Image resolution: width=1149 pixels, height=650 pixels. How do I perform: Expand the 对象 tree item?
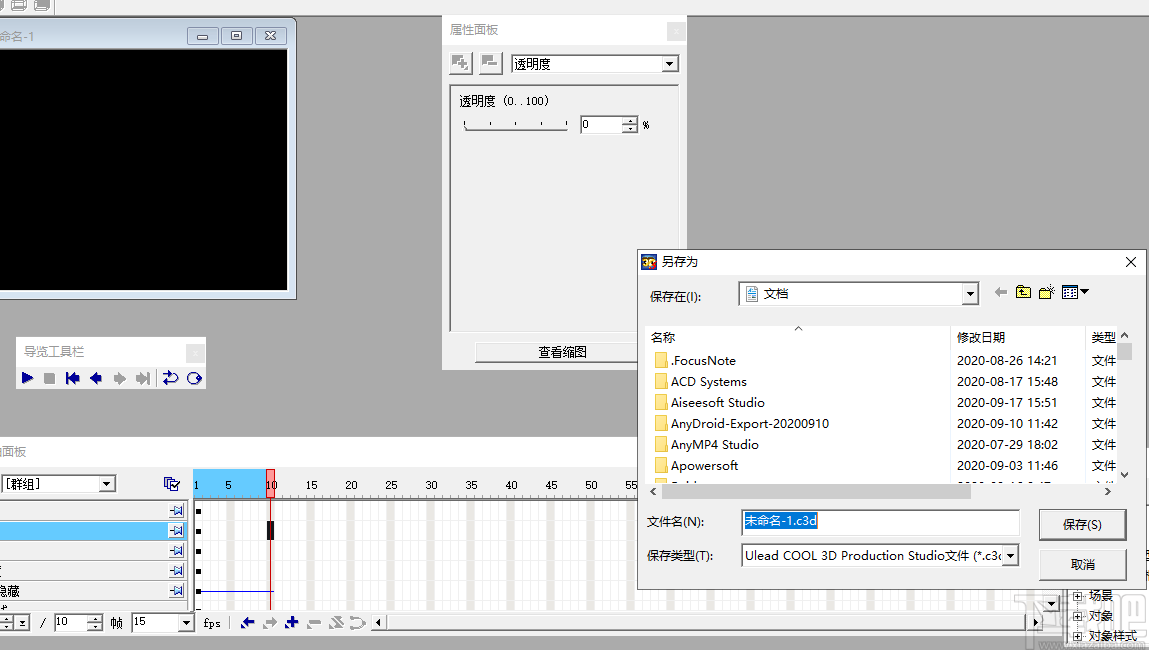tap(1076, 616)
